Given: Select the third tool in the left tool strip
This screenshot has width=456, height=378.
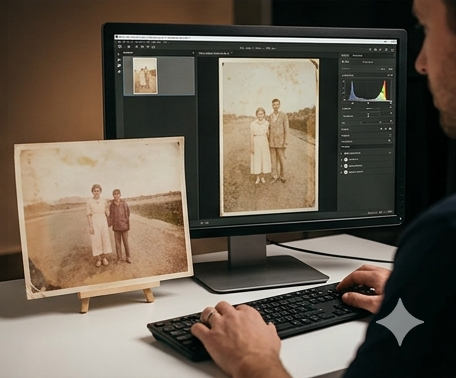Looking at the screenshot, I should [119, 66].
